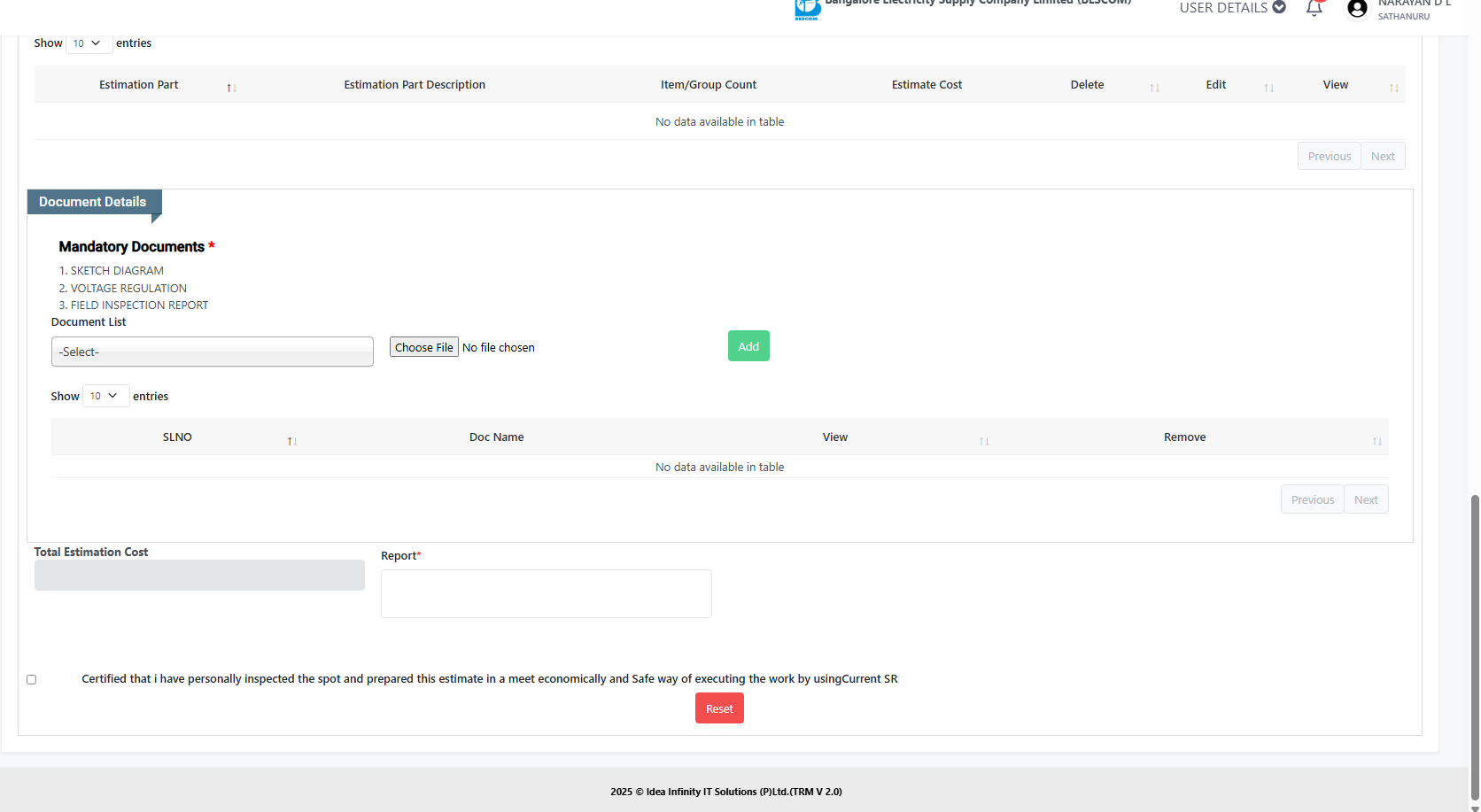This screenshot has height=812, width=1481.
Task: Click the SATHANURU user location text
Action: pyautogui.click(x=1404, y=17)
